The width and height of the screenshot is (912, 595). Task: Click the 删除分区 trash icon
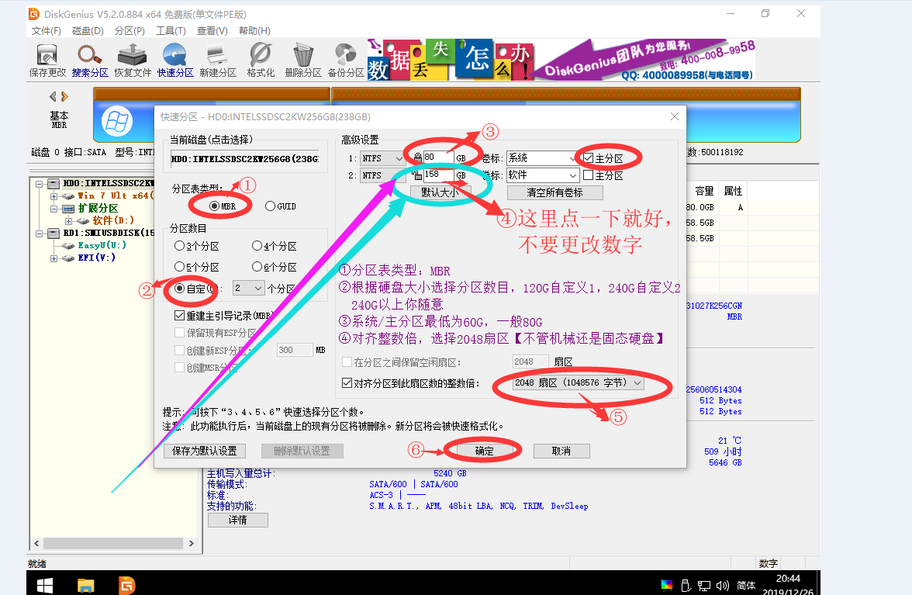(303, 59)
